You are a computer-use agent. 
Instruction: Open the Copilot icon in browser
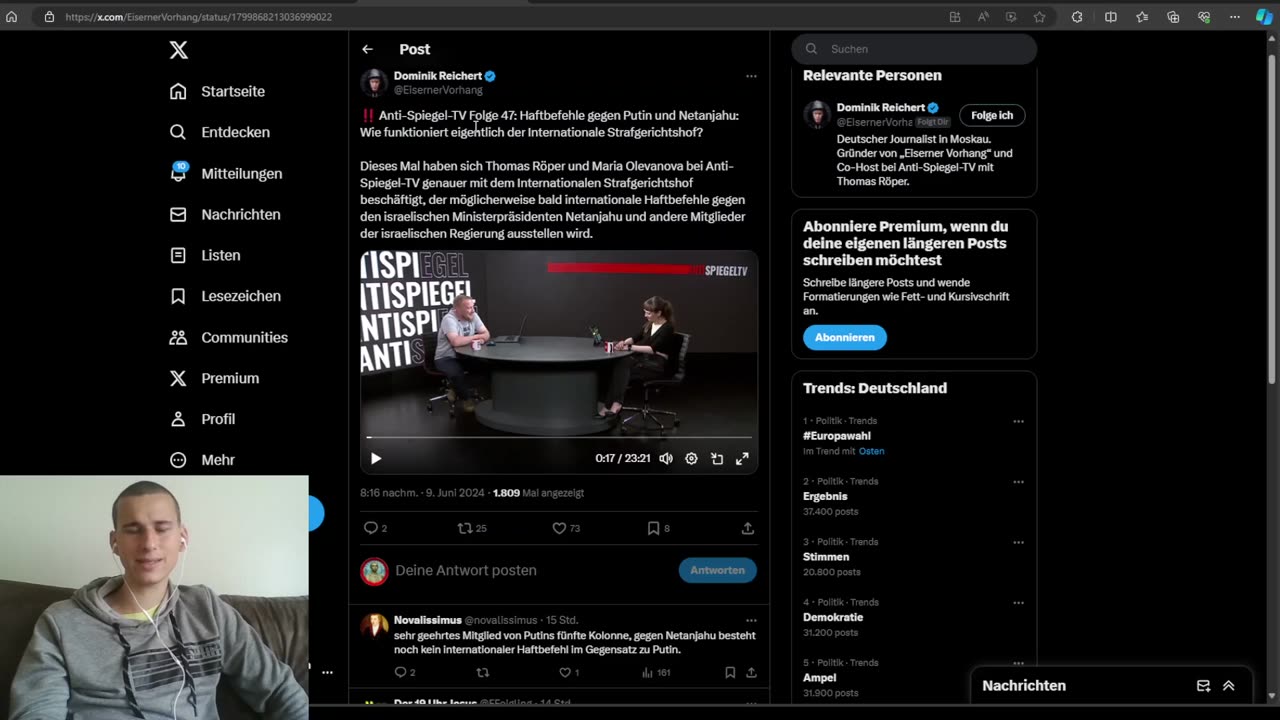click(1264, 17)
